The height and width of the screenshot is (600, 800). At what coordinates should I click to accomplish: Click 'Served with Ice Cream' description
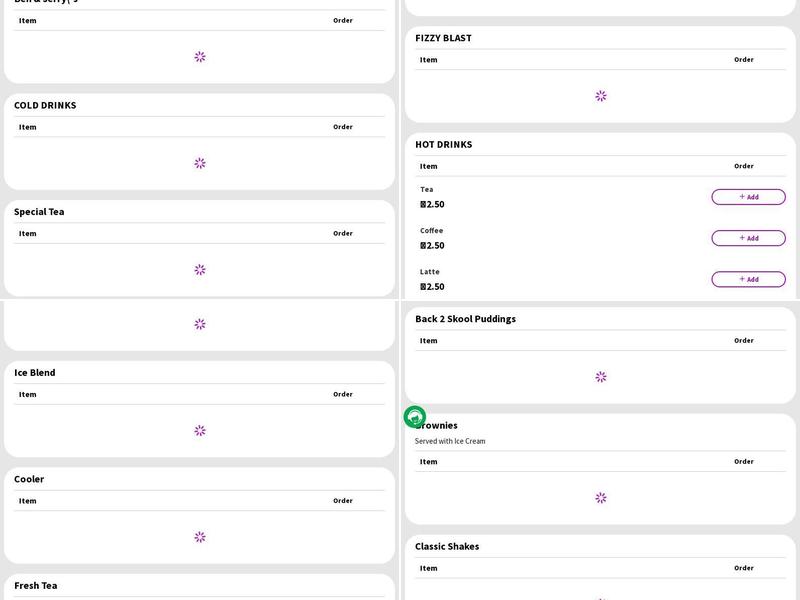pyautogui.click(x=450, y=441)
